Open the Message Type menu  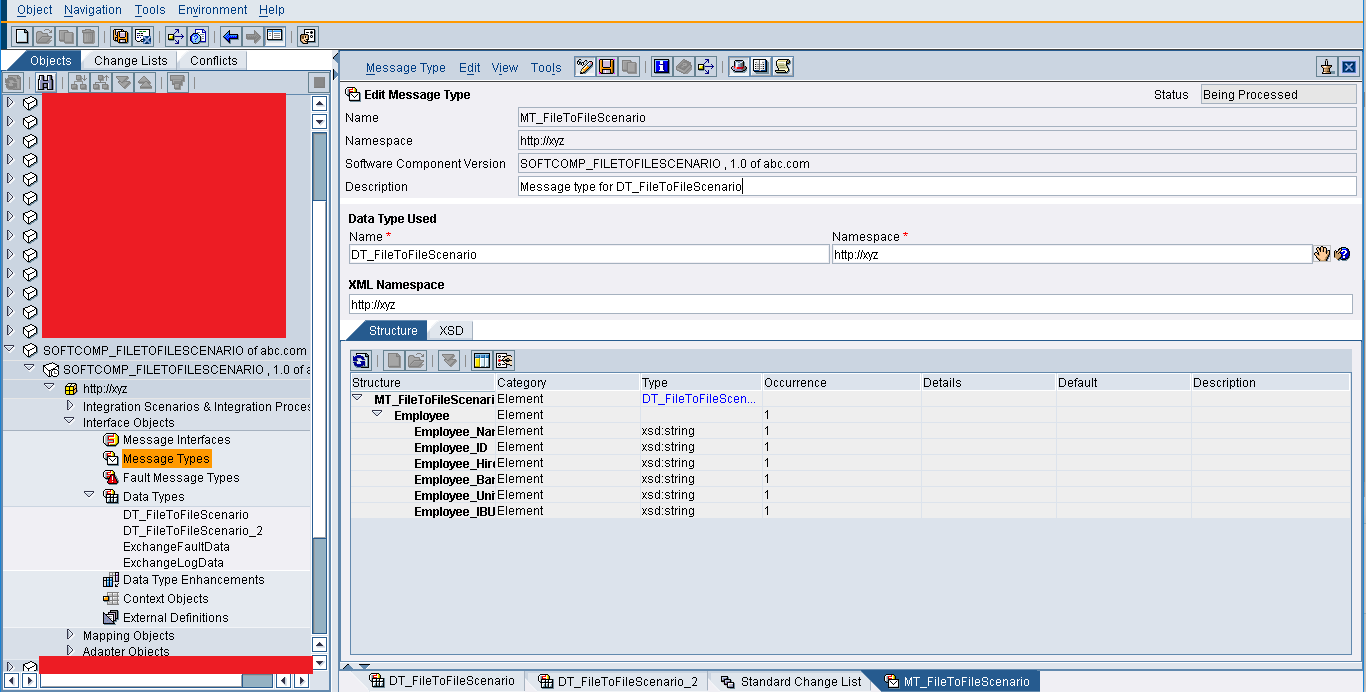pyautogui.click(x=406, y=67)
